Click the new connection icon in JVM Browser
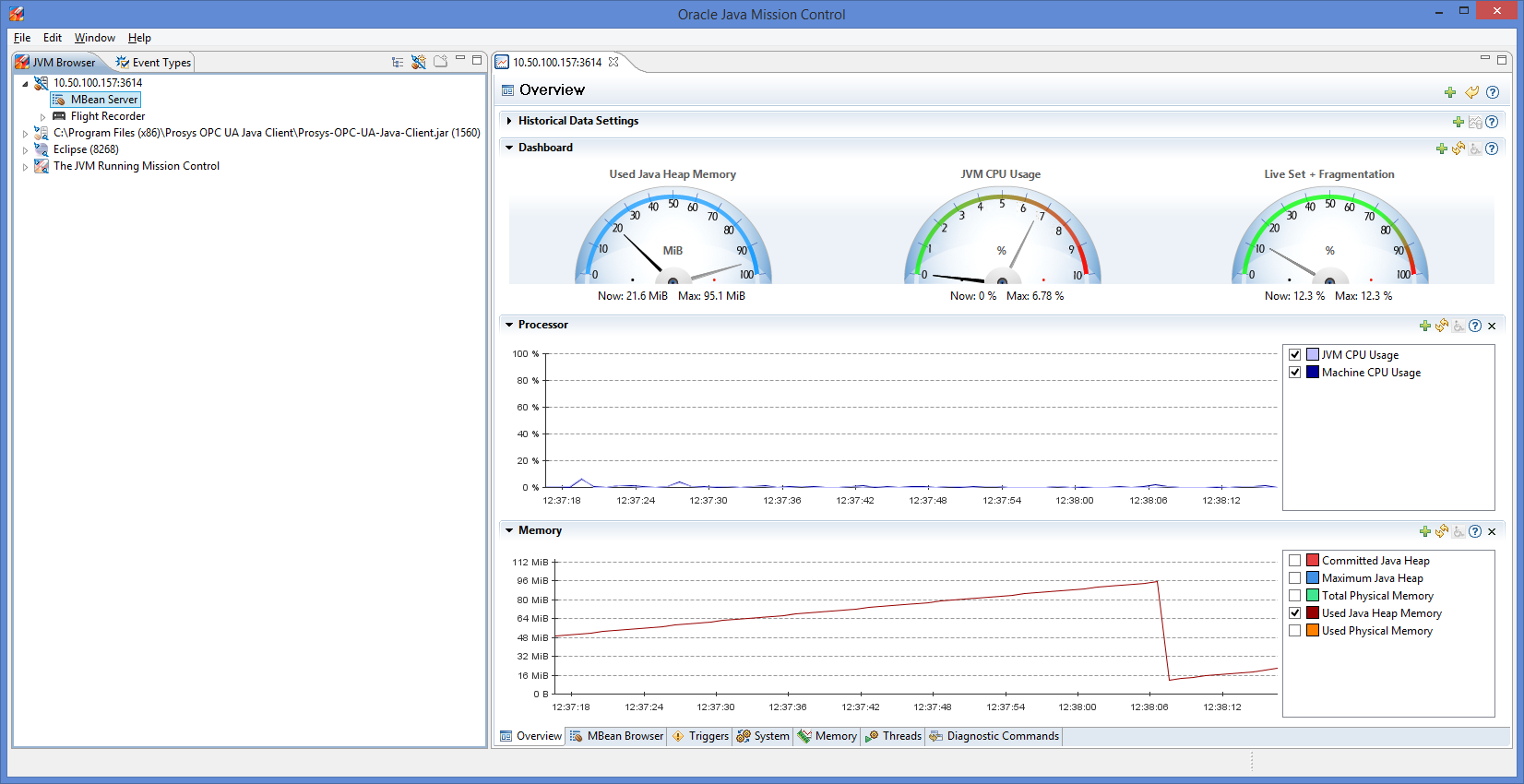Screen dimensions: 1524x784 click(x=419, y=62)
